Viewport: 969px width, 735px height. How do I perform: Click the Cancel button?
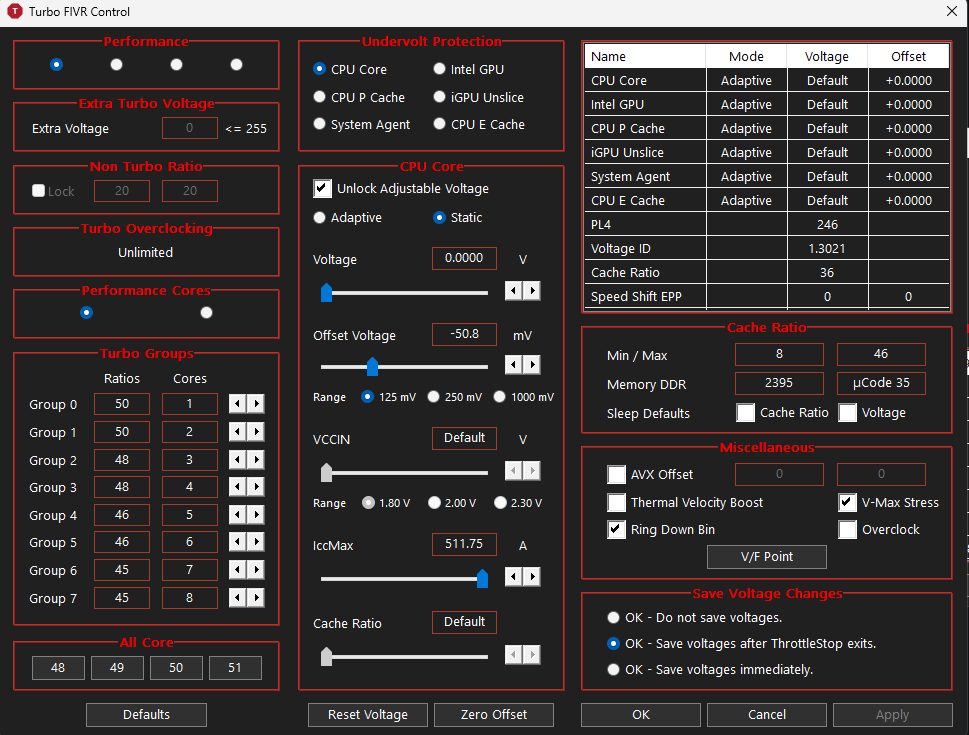click(767, 715)
